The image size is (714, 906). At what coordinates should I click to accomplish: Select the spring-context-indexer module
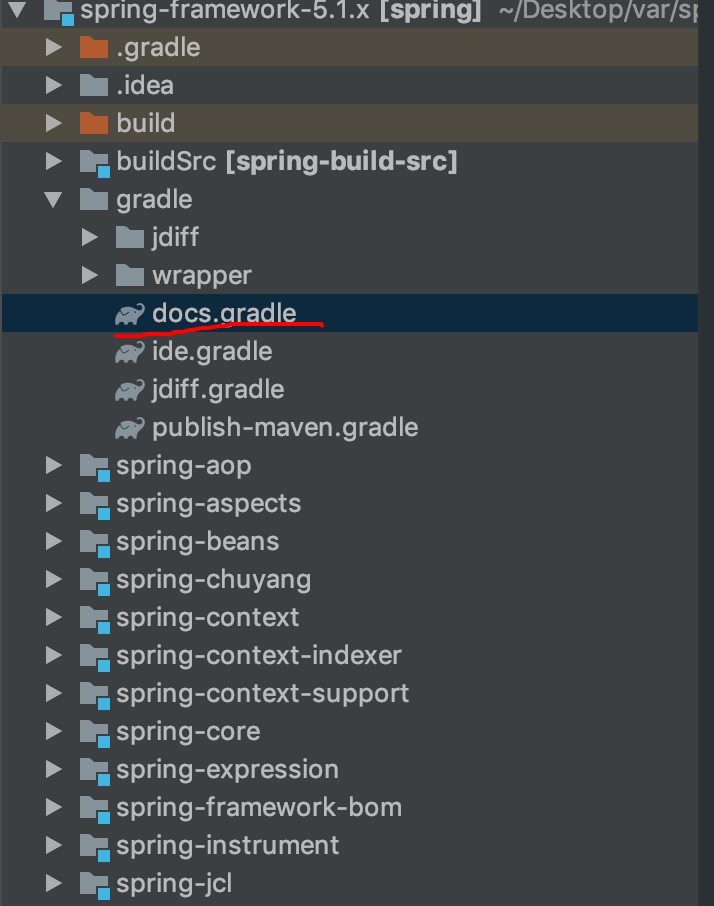(x=258, y=655)
